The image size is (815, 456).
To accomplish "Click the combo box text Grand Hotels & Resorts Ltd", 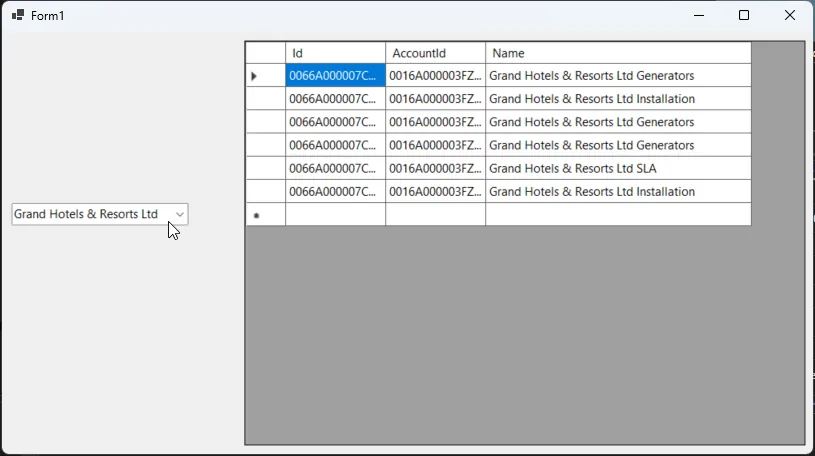I will [87, 214].
